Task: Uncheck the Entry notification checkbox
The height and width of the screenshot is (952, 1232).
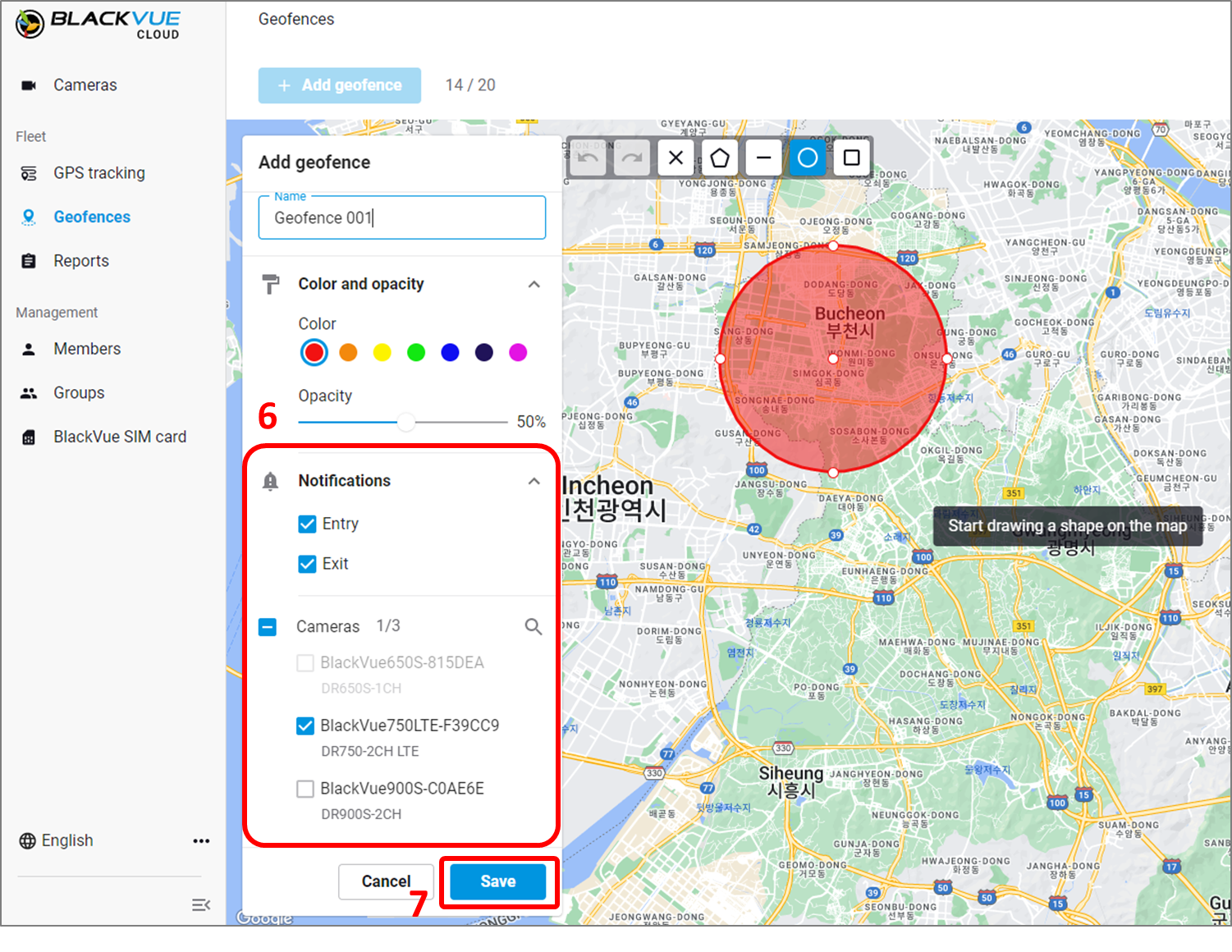Action: 307,524
